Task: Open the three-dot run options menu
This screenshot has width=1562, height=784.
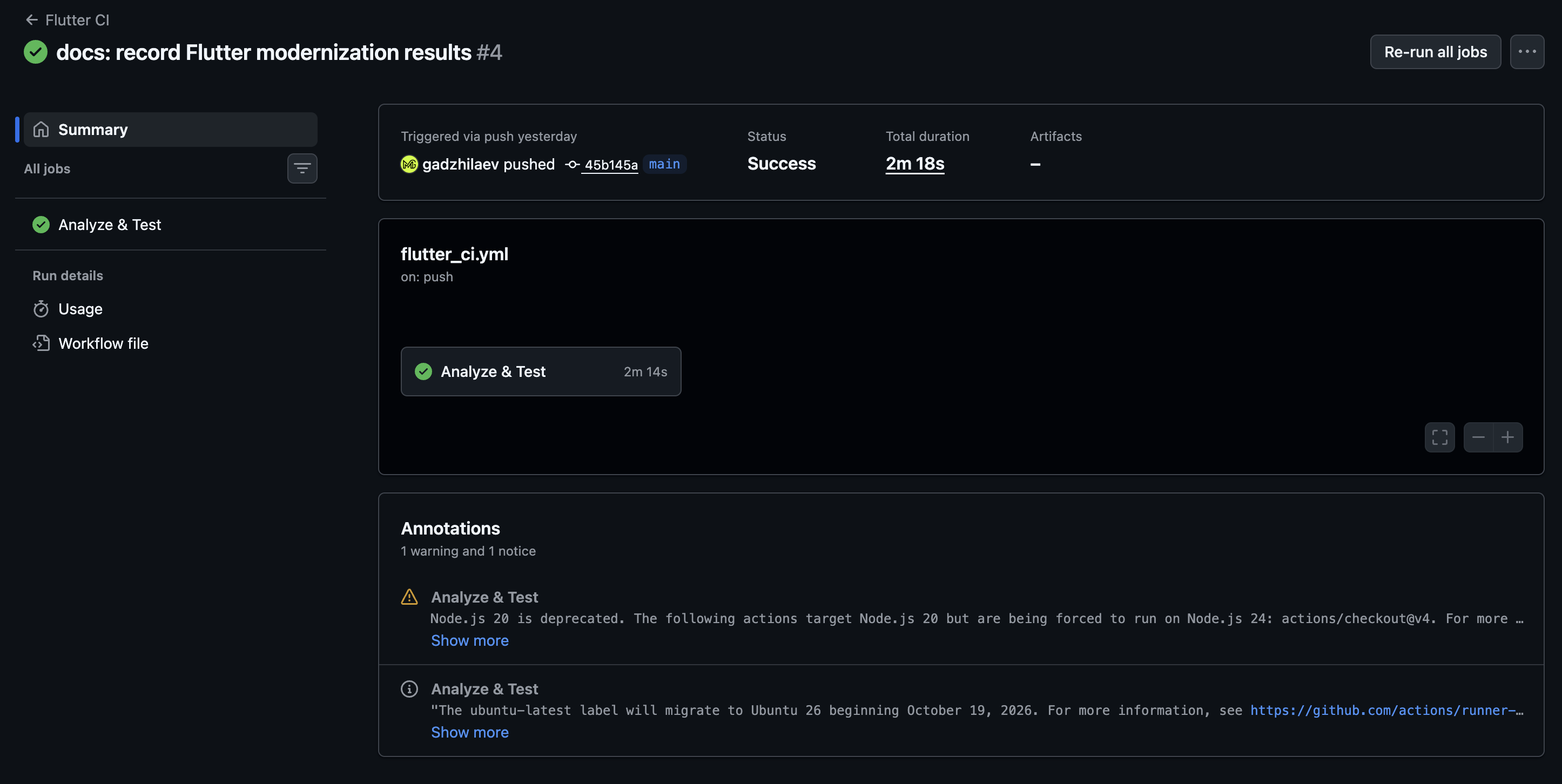Action: click(1527, 51)
